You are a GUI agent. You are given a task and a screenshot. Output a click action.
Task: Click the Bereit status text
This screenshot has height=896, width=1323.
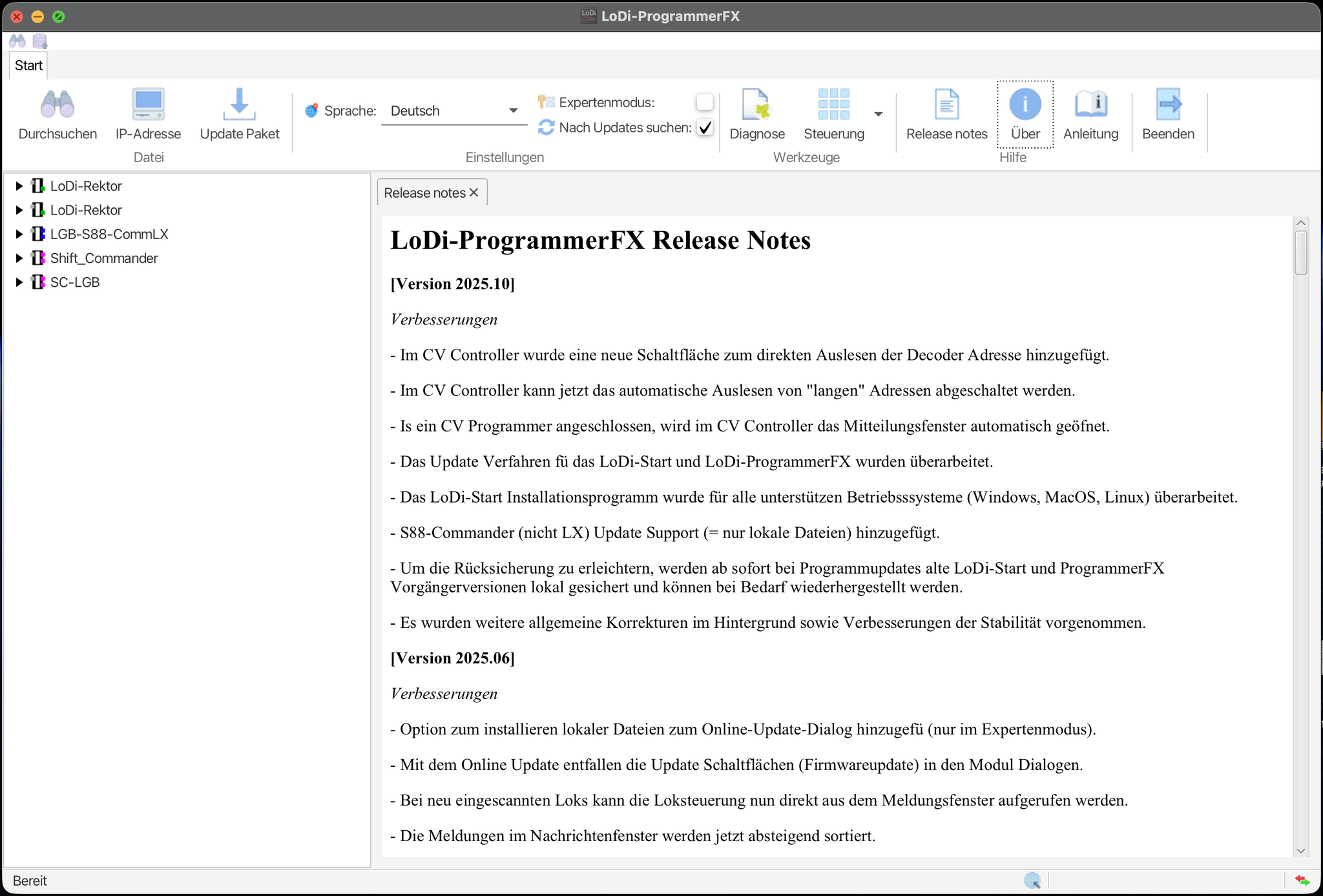(30, 880)
